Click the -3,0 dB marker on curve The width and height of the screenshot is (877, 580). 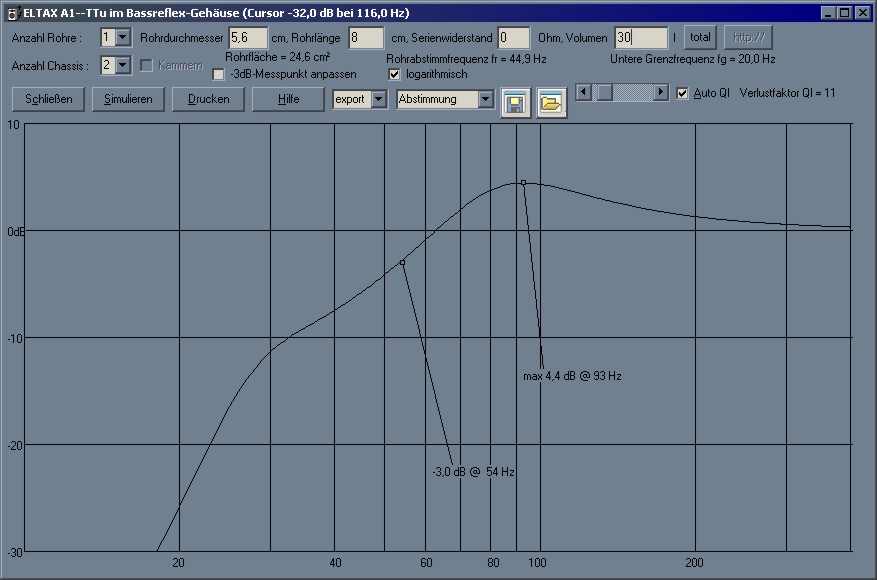coord(402,262)
